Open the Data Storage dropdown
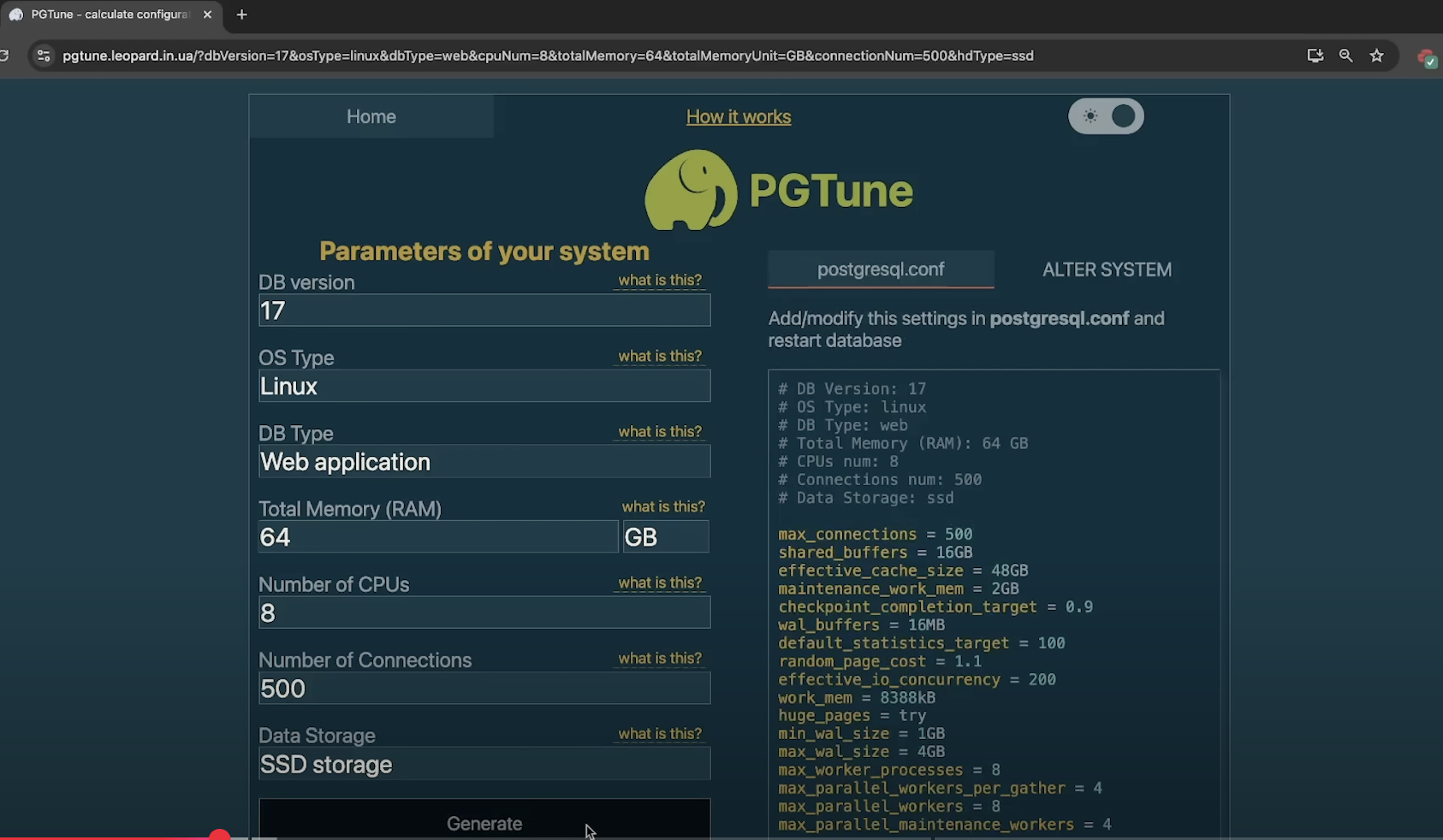 [484, 764]
